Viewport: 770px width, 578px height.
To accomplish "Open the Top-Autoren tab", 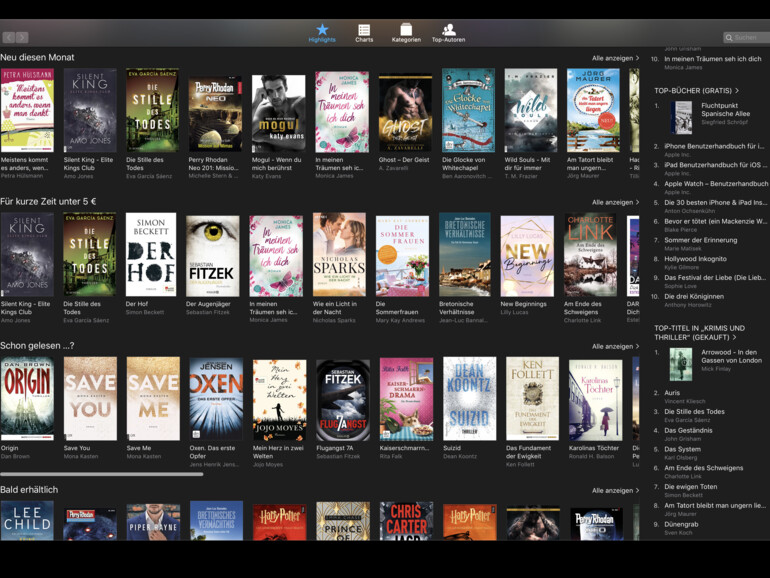I will (x=448, y=33).
